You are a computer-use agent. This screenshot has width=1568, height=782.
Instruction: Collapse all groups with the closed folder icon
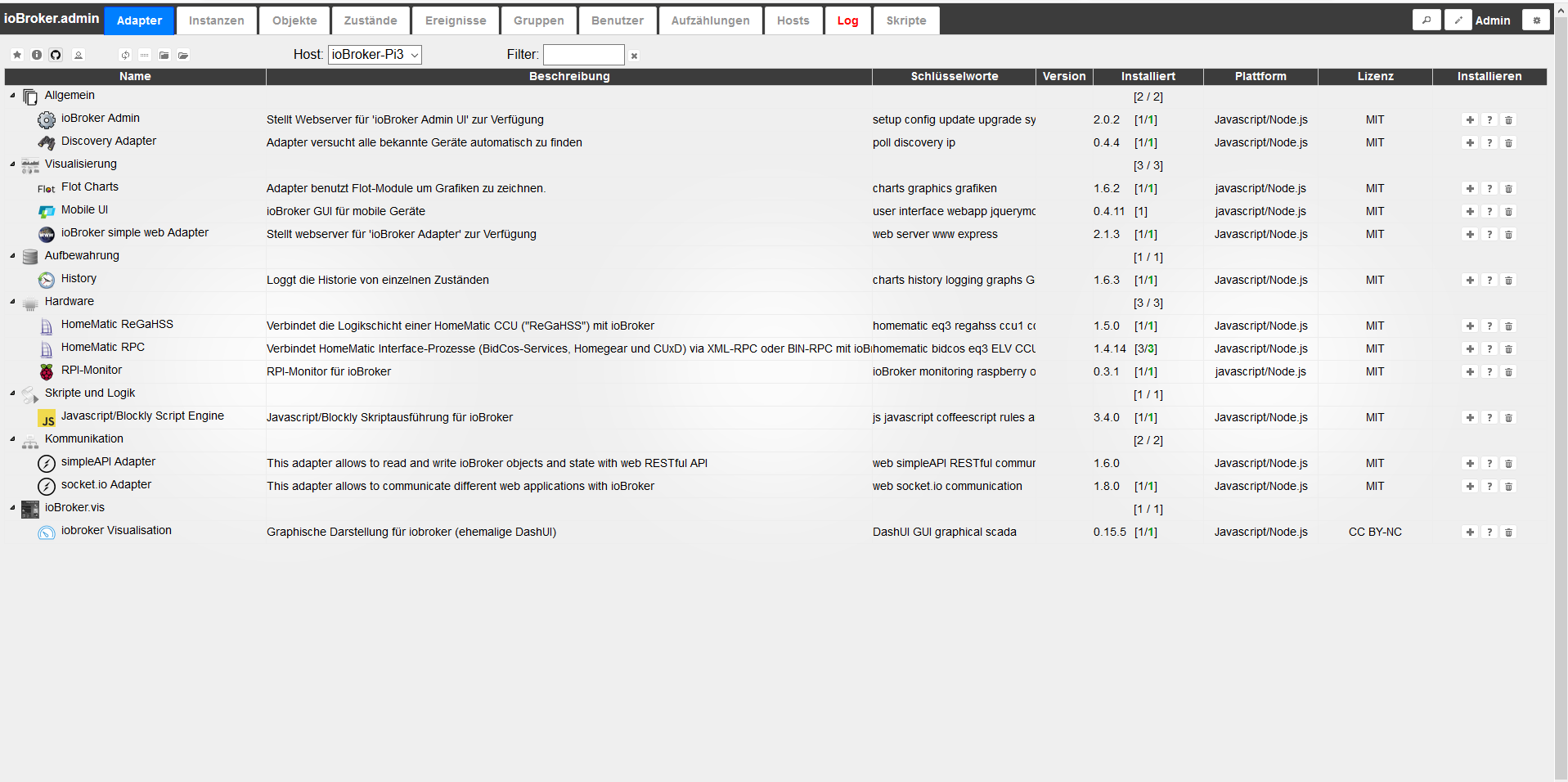coord(164,55)
